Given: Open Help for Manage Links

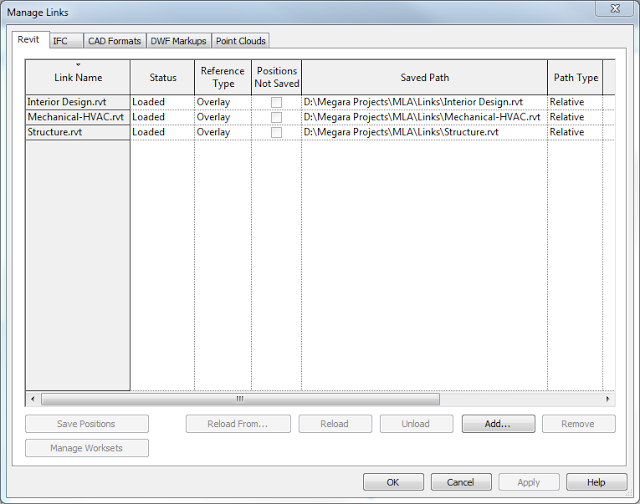Looking at the screenshot, I should click(x=596, y=482).
